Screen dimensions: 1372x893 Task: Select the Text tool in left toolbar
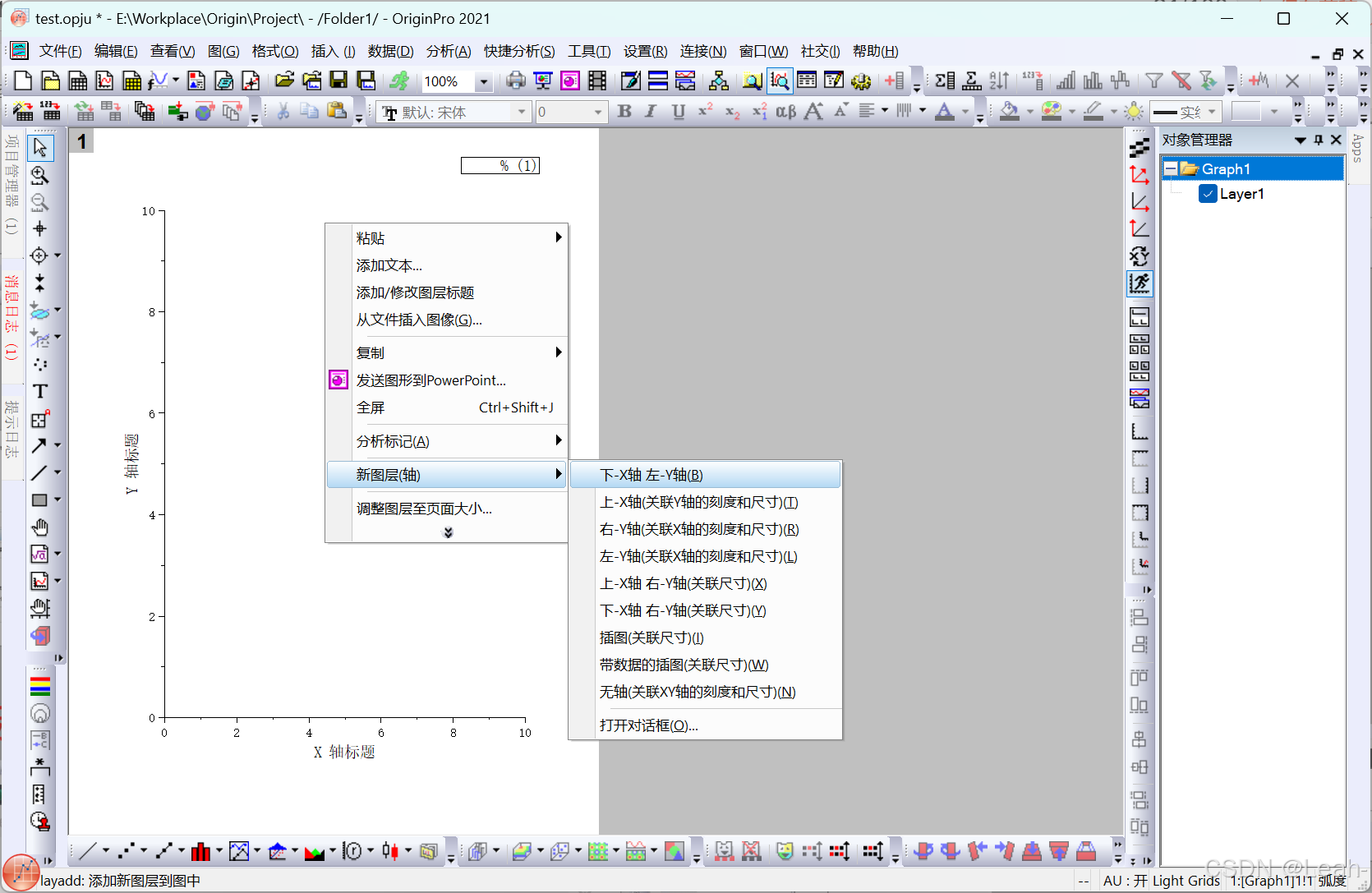39,392
